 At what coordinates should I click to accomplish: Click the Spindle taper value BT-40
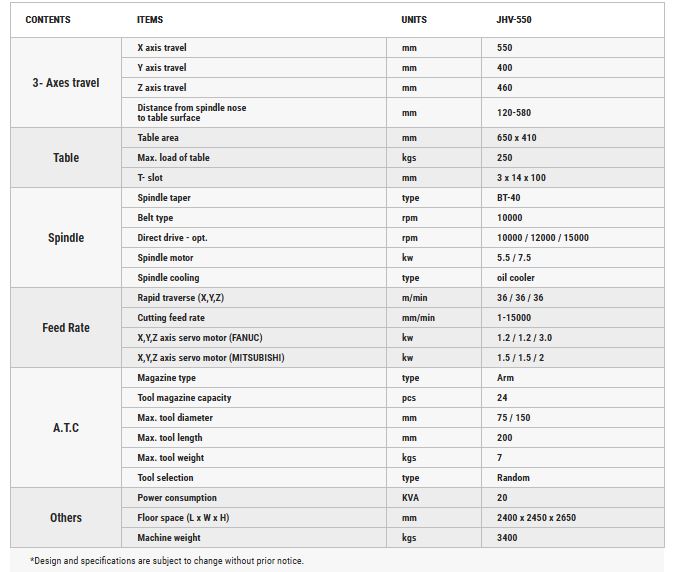508,198
